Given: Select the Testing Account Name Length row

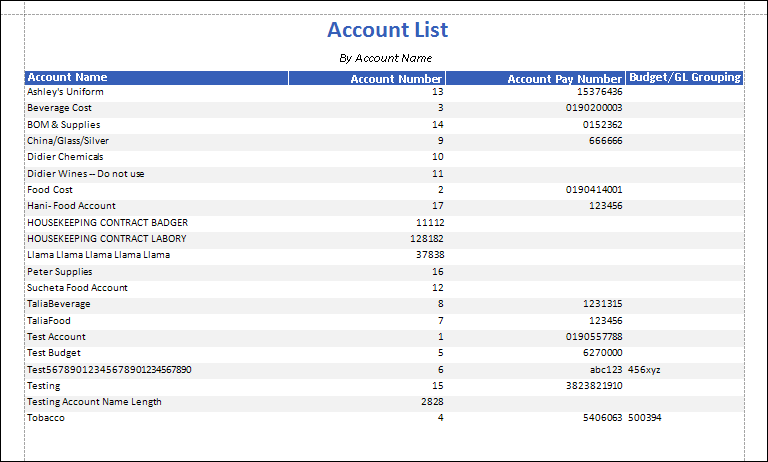Looking at the screenshot, I should pos(94,402).
